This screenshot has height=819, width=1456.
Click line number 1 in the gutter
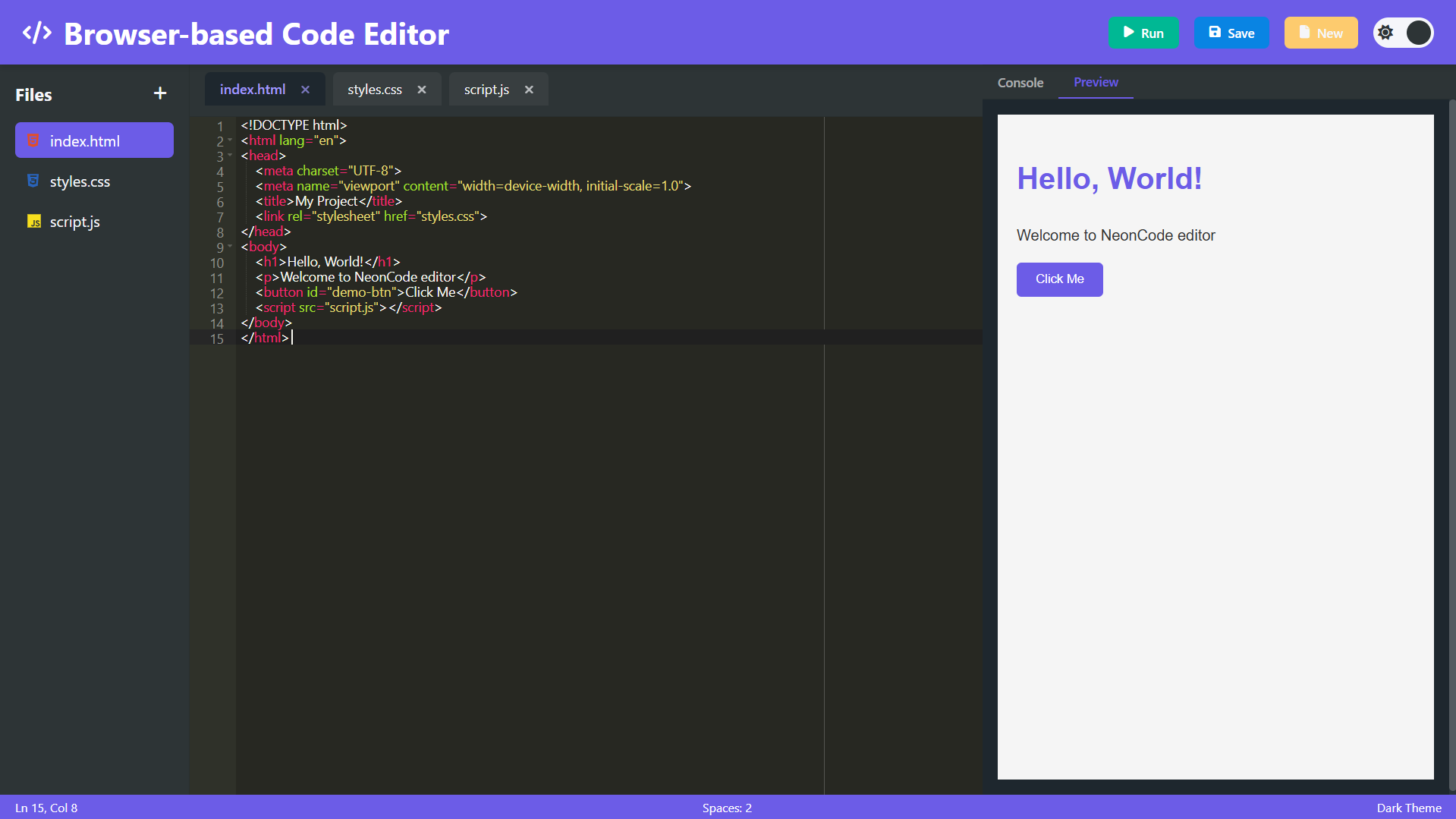tap(220, 126)
